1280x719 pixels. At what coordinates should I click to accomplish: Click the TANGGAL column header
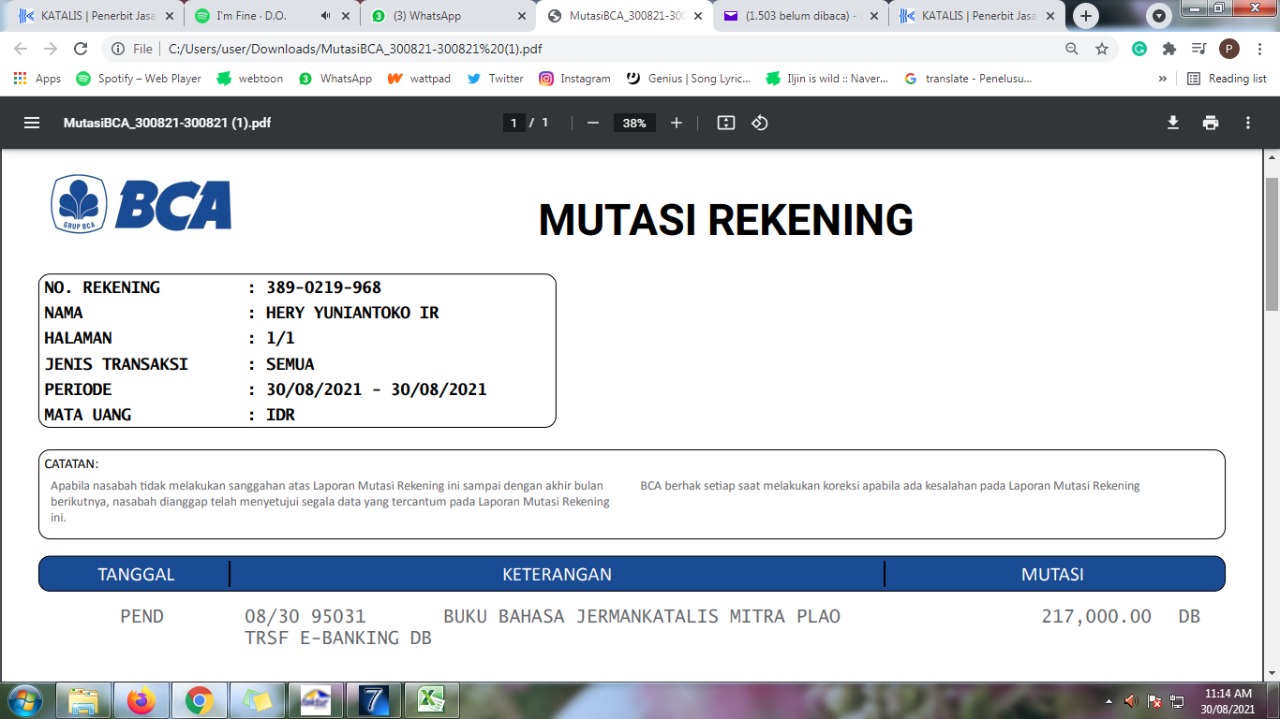[136, 574]
